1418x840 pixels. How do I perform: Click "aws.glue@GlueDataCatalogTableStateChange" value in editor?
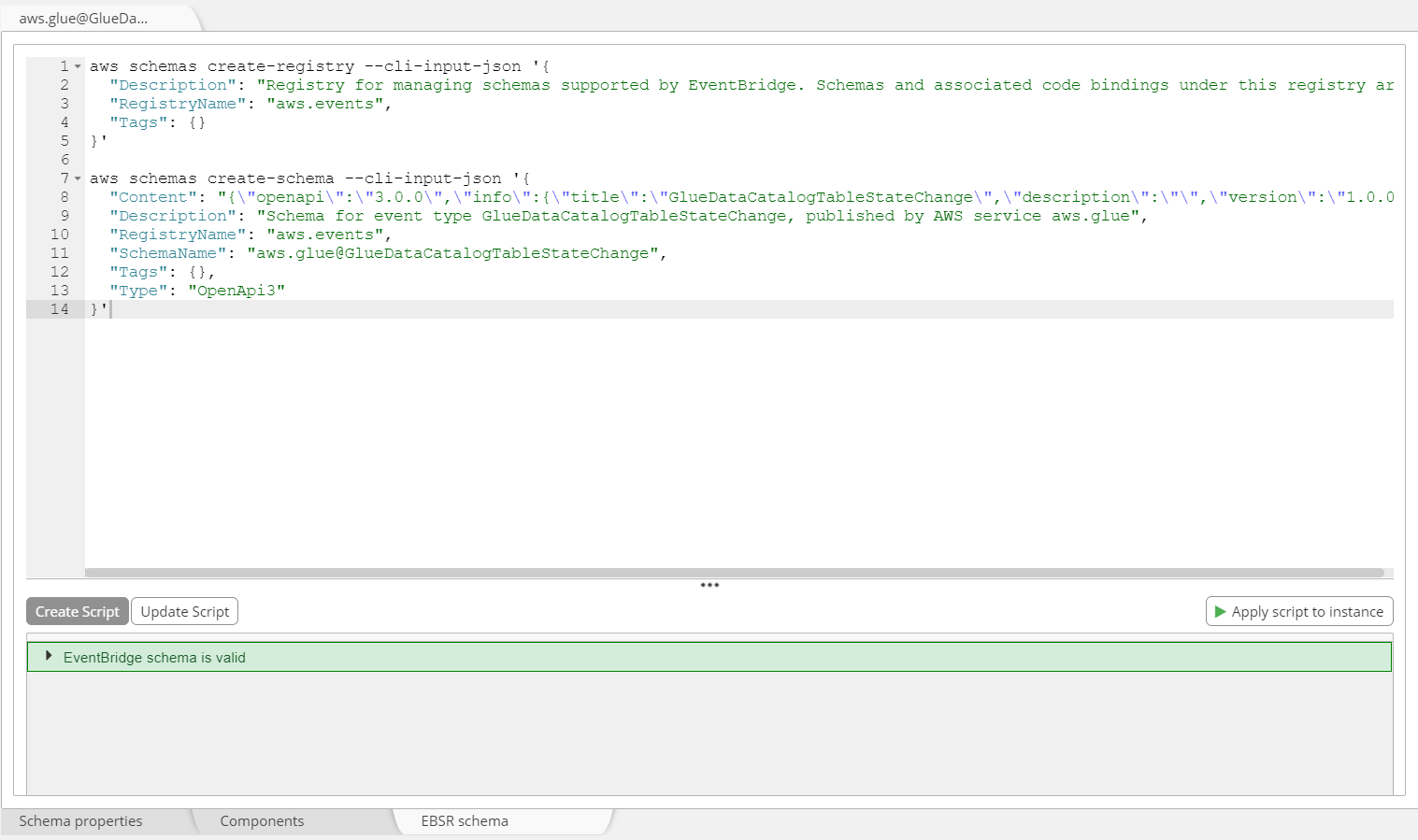click(452, 253)
